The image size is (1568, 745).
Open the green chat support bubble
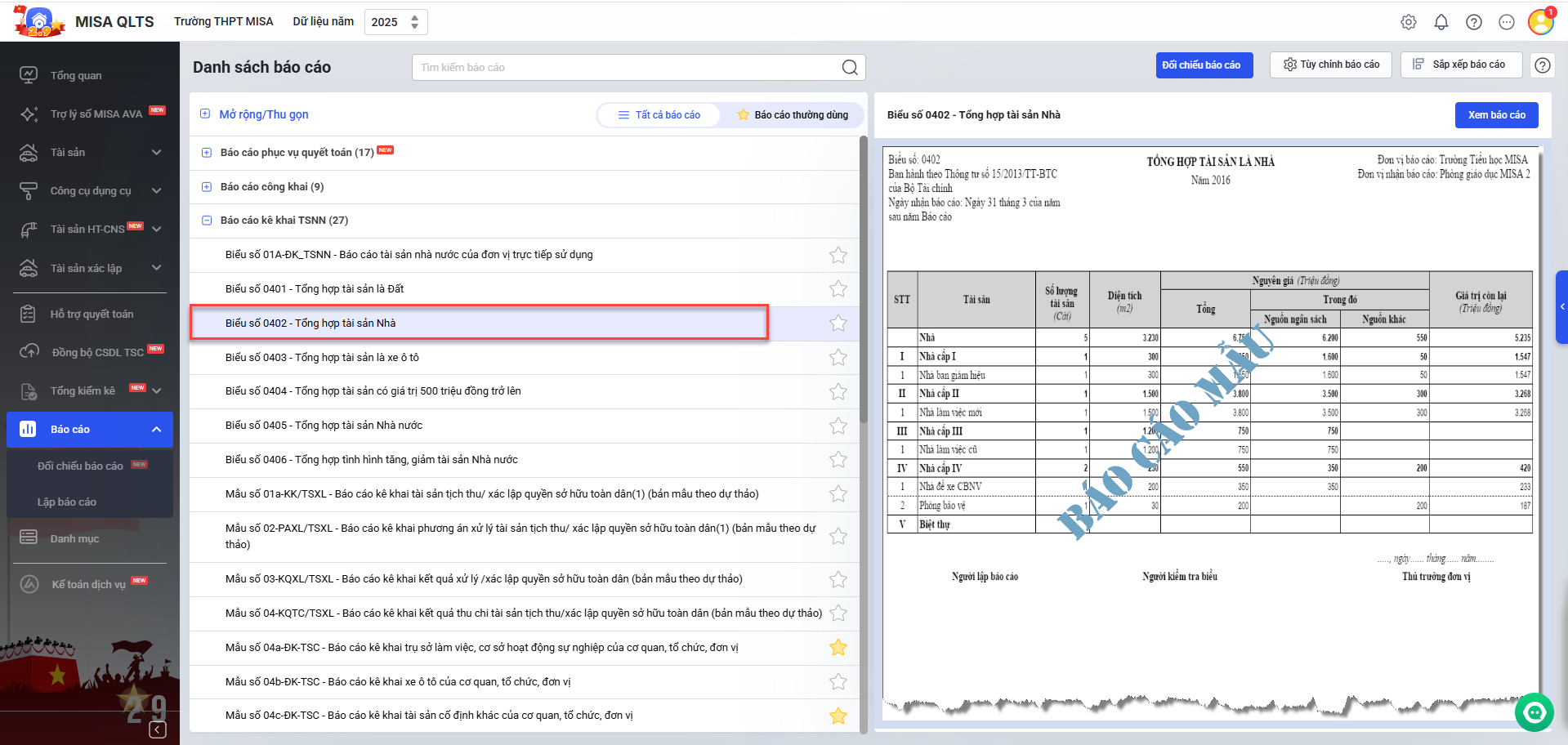click(x=1534, y=712)
